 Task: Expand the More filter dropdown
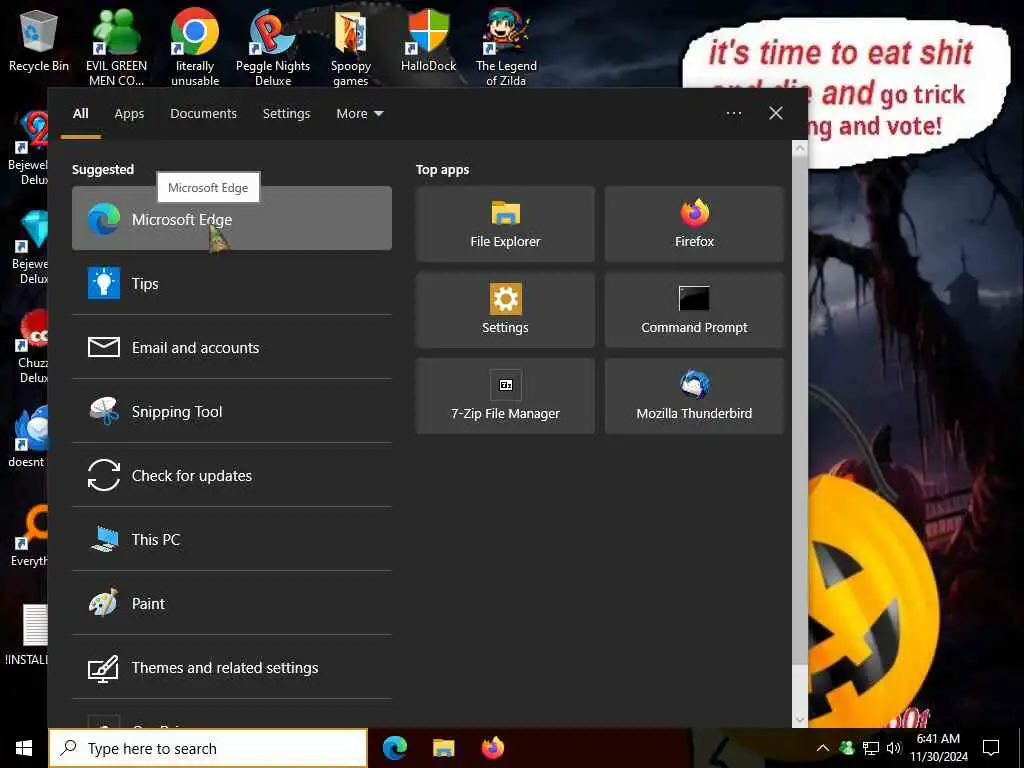tap(359, 114)
